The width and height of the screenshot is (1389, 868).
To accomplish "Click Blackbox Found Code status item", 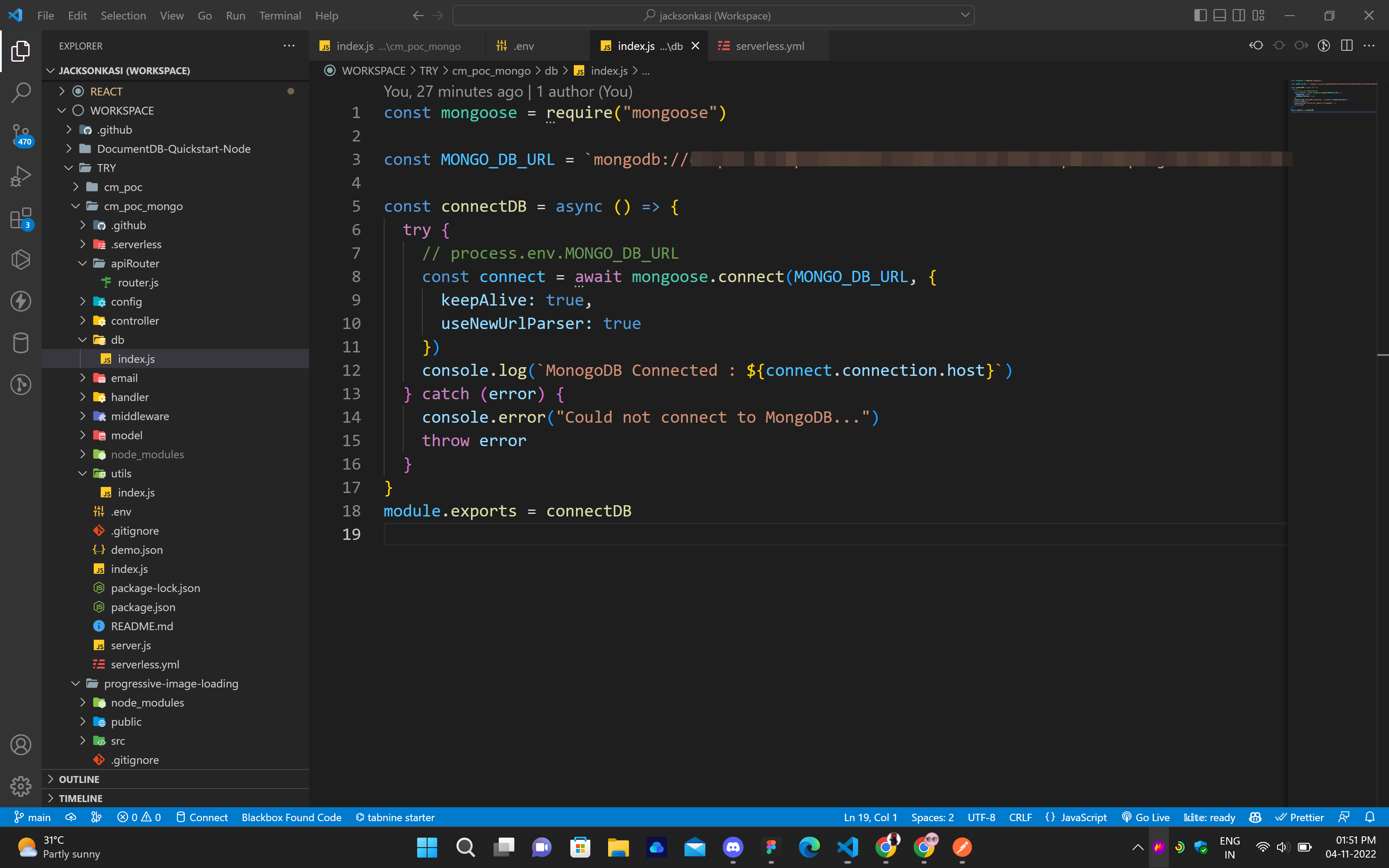I will pyautogui.click(x=292, y=817).
